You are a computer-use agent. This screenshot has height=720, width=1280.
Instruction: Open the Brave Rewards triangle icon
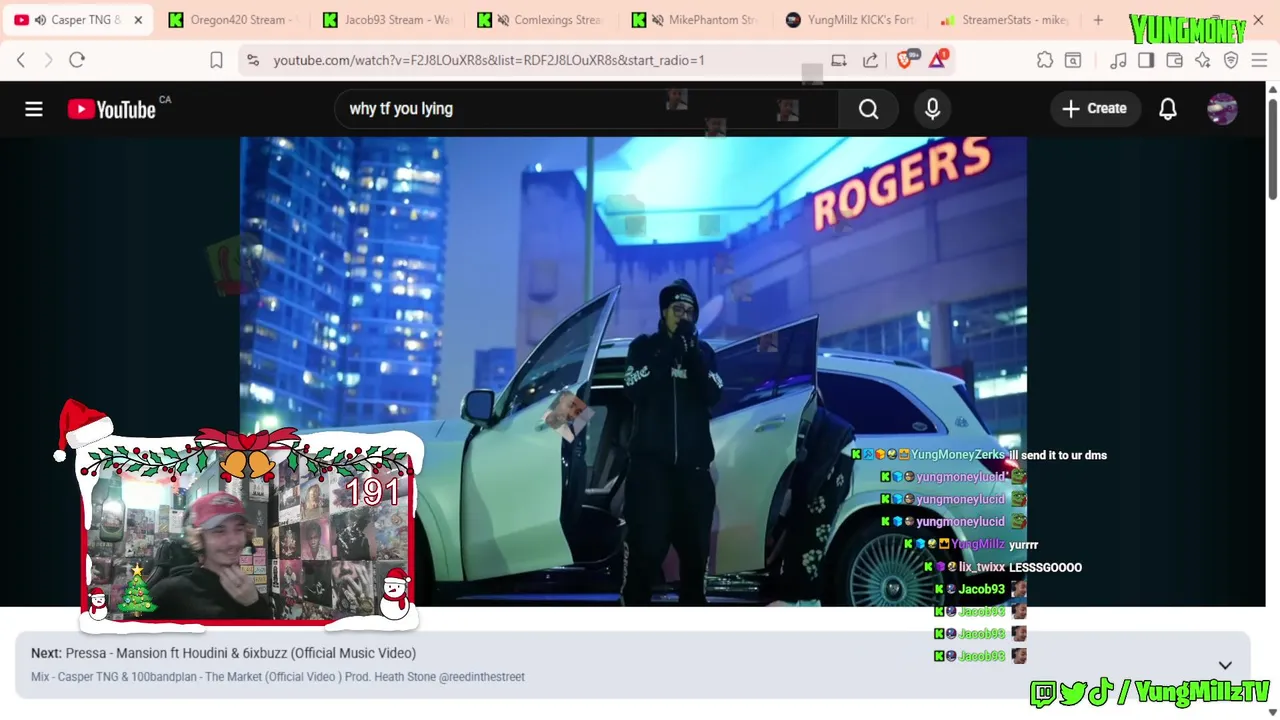(937, 60)
